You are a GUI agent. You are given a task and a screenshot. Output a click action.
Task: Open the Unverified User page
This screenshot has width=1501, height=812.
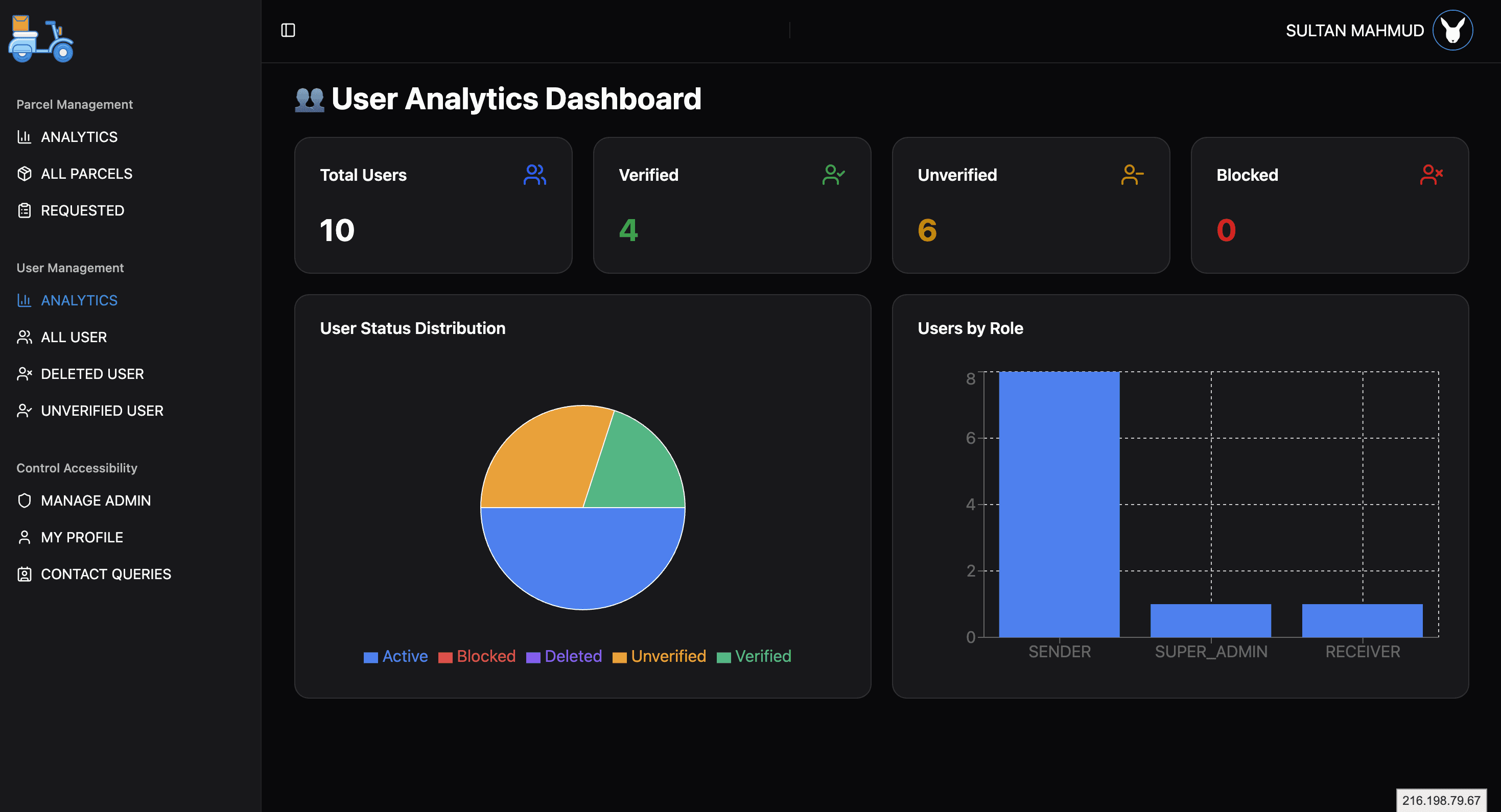coord(102,411)
